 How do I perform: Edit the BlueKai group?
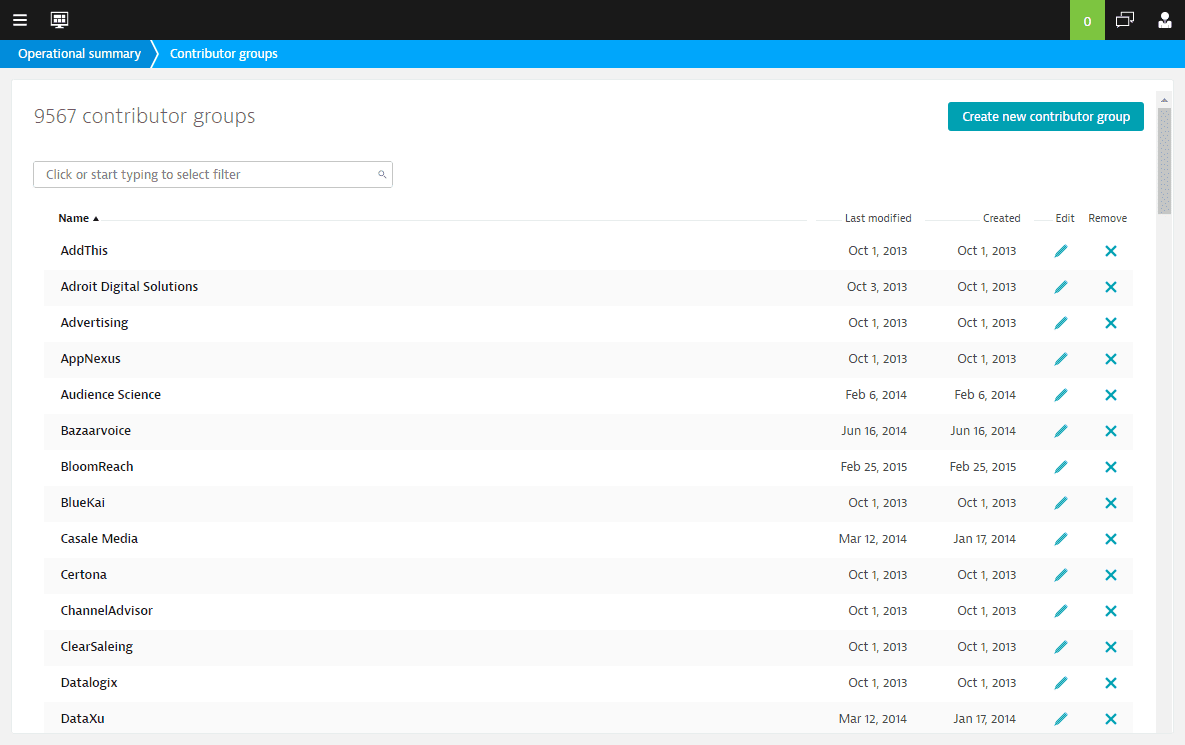[1061, 503]
